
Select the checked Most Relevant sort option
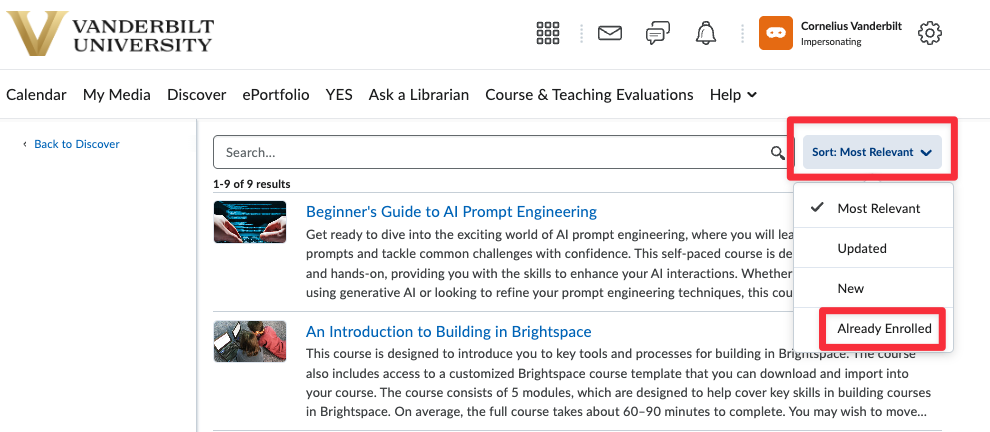point(878,208)
